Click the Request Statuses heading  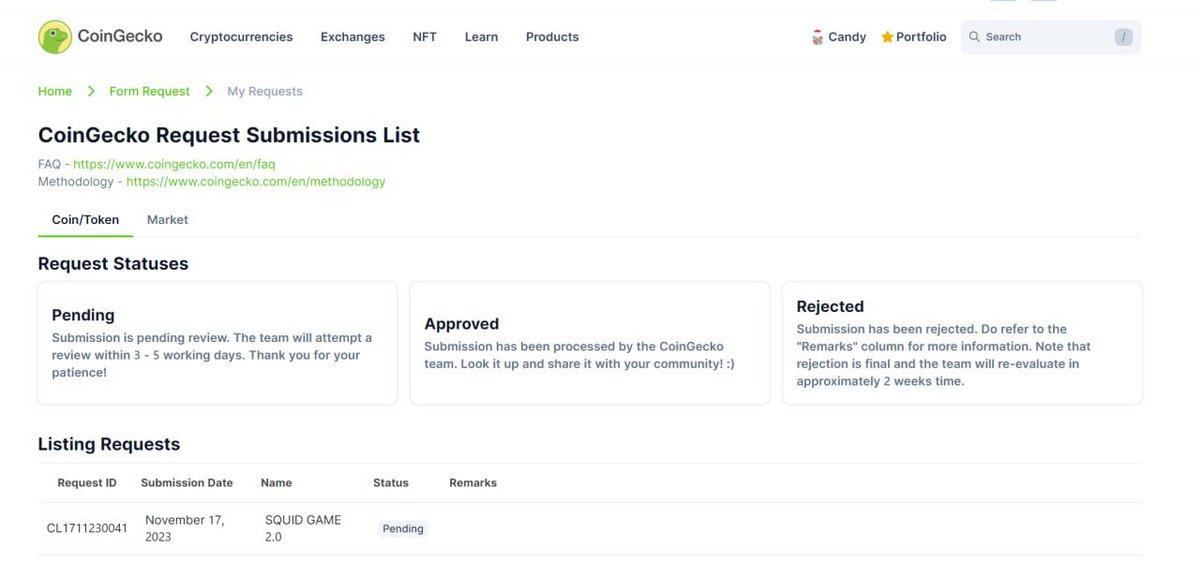(113, 264)
